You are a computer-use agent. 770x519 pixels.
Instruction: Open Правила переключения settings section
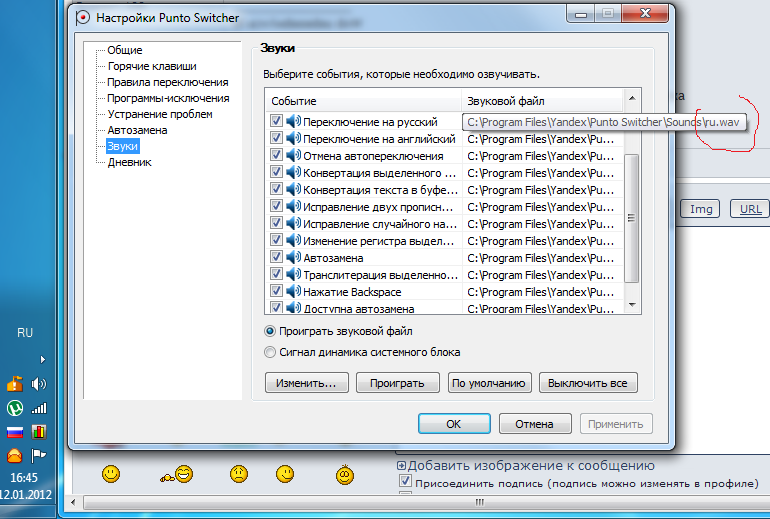pos(167,82)
